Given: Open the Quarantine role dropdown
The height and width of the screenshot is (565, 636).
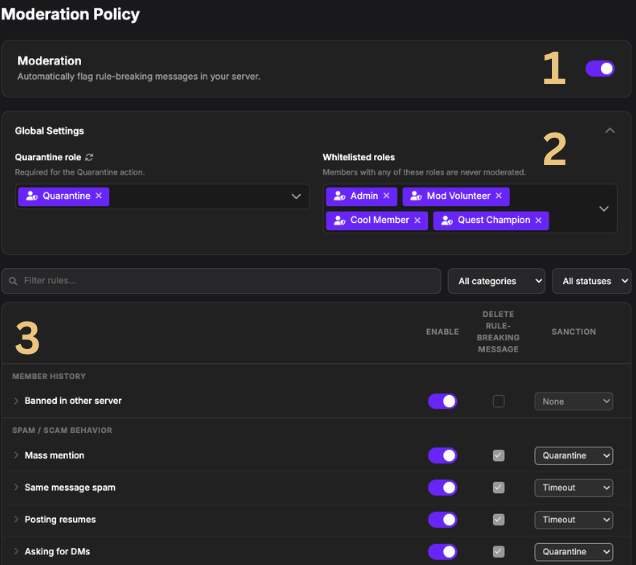Looking at the screenshot, I should [296, 196].
